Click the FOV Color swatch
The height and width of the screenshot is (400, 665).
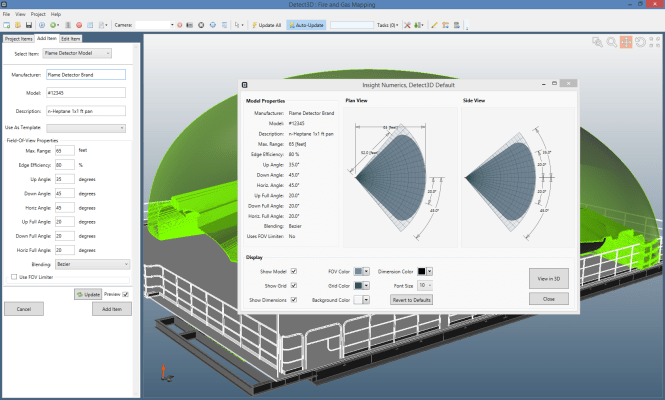(x=358, y=271)
